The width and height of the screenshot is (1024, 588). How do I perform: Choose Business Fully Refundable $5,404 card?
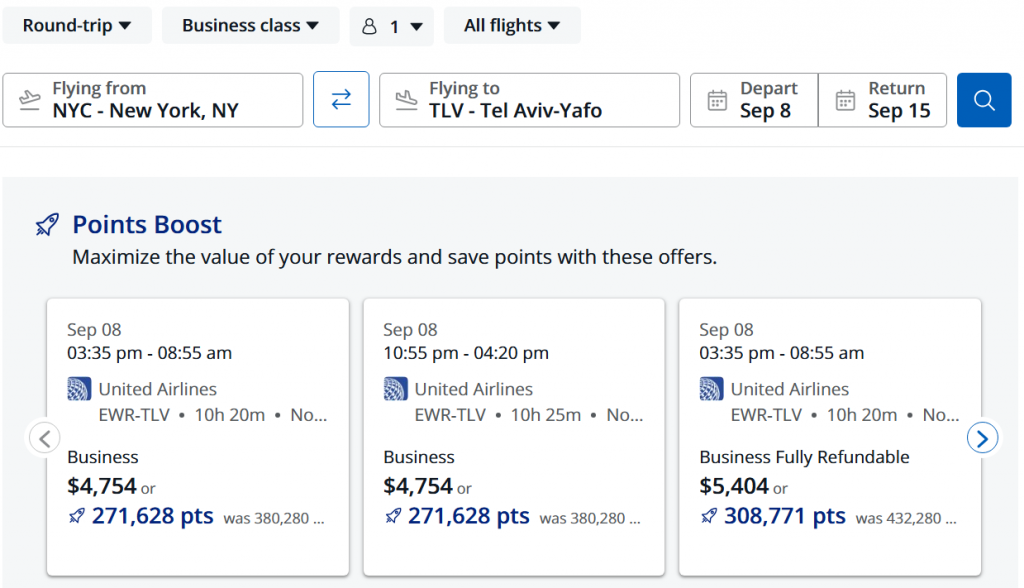tap(830, 437)
